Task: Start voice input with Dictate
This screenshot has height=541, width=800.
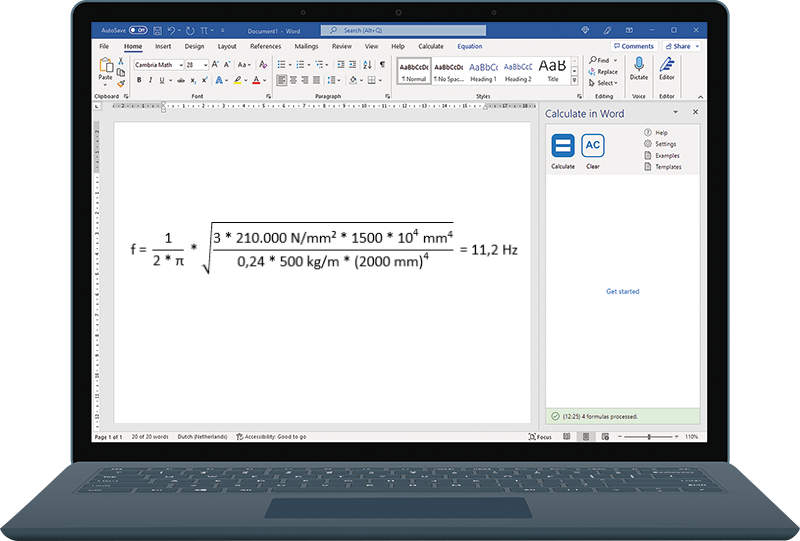Action: click(x=638, y=68)
